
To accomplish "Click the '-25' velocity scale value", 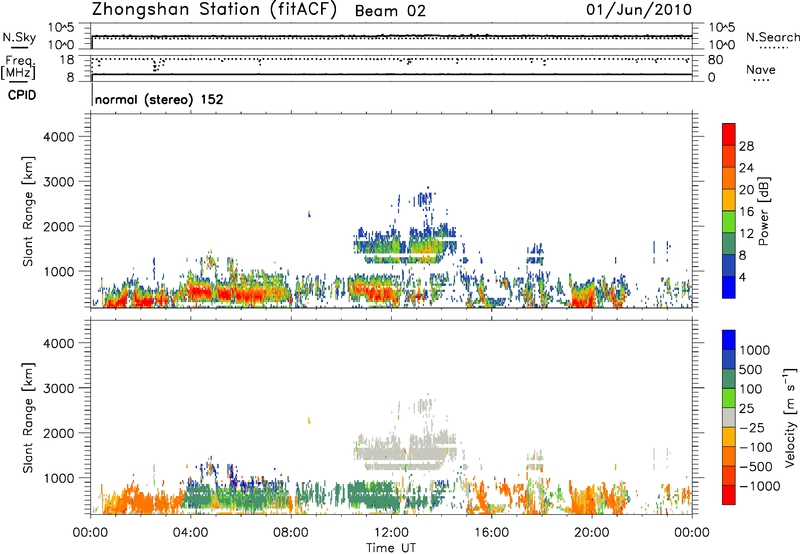I will [752, 428].
